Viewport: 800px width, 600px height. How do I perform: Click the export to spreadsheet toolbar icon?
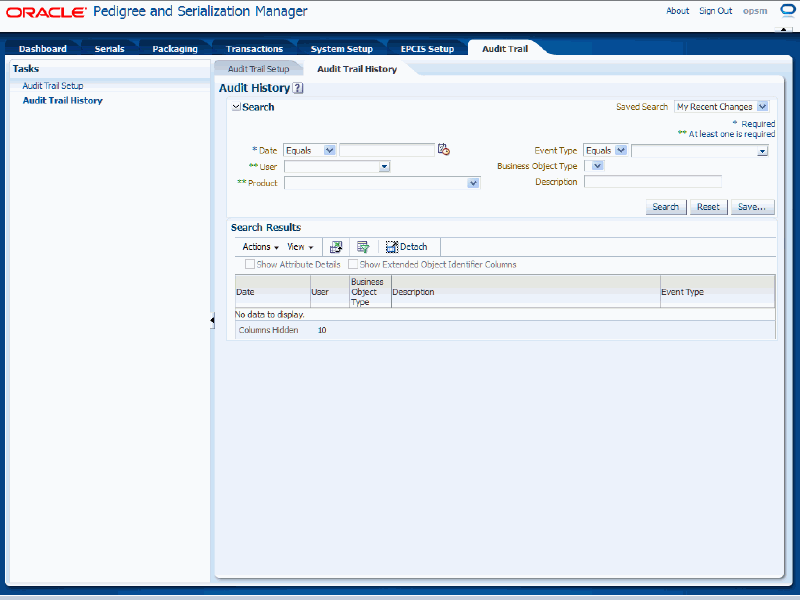[x=336, y=247]
